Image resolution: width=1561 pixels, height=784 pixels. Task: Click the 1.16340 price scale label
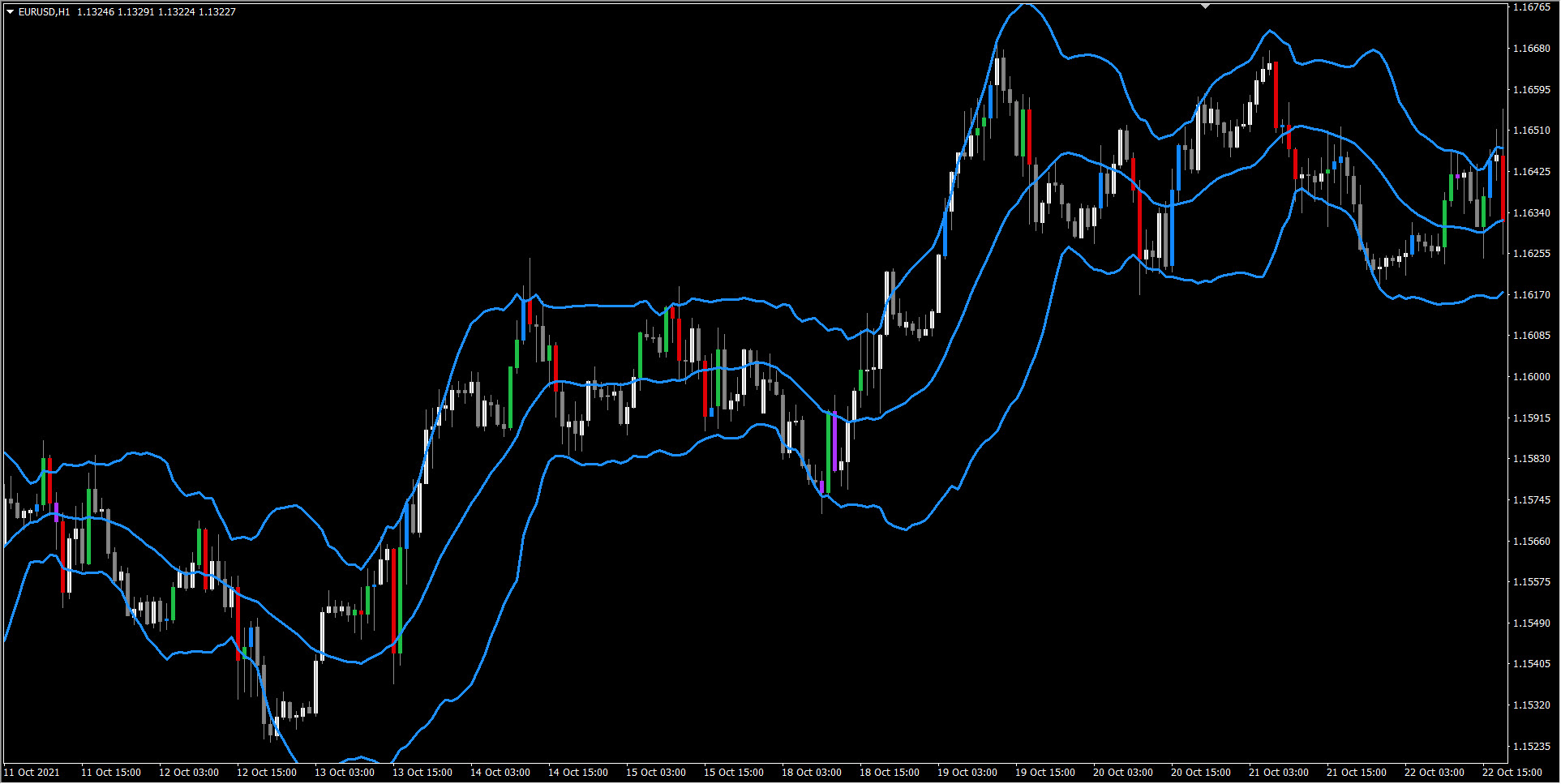1531,213
